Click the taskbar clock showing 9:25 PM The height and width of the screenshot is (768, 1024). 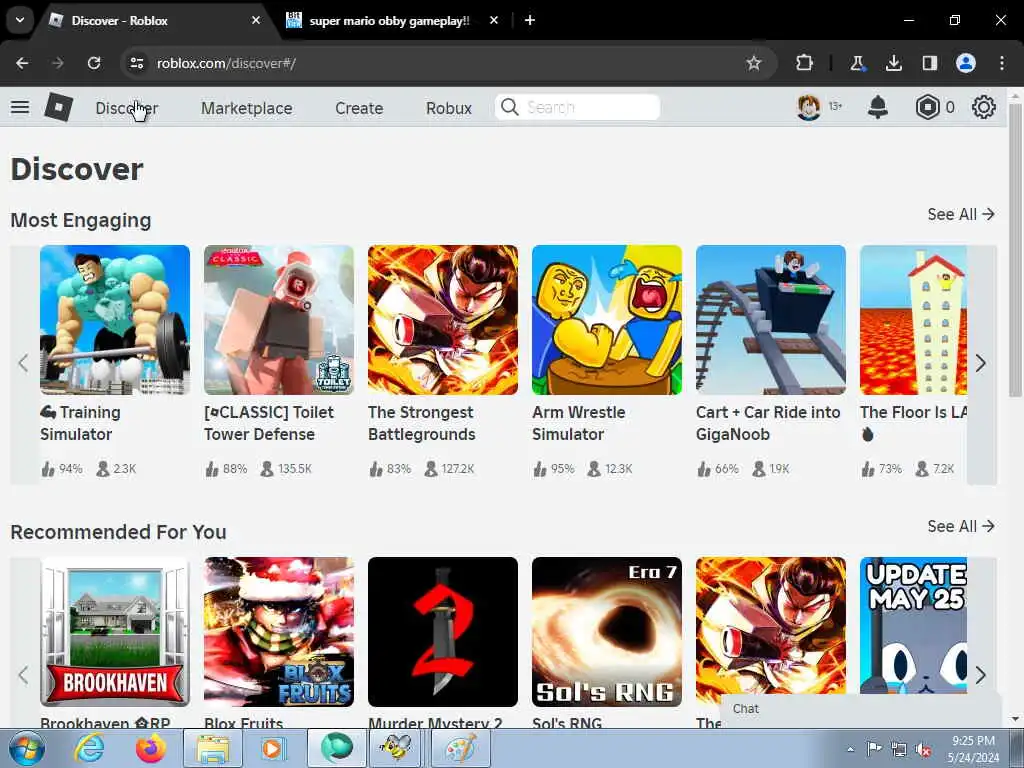(973, 749)
